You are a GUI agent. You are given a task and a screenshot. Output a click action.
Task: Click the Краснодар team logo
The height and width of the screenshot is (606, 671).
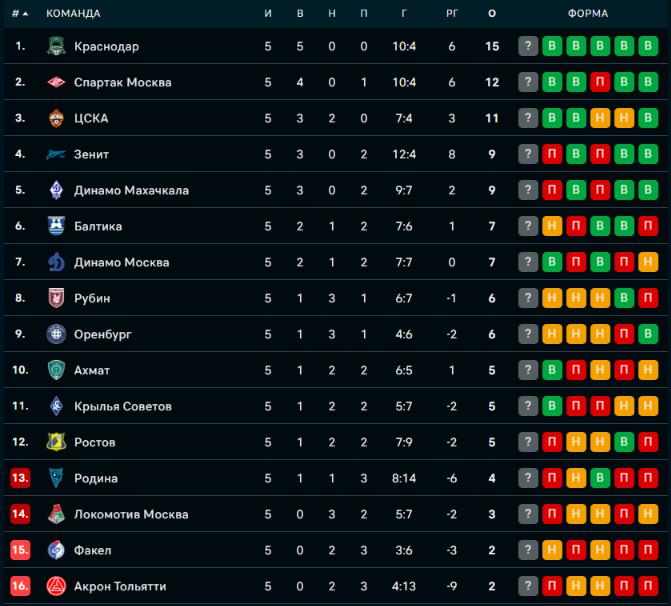click(56, 46)
